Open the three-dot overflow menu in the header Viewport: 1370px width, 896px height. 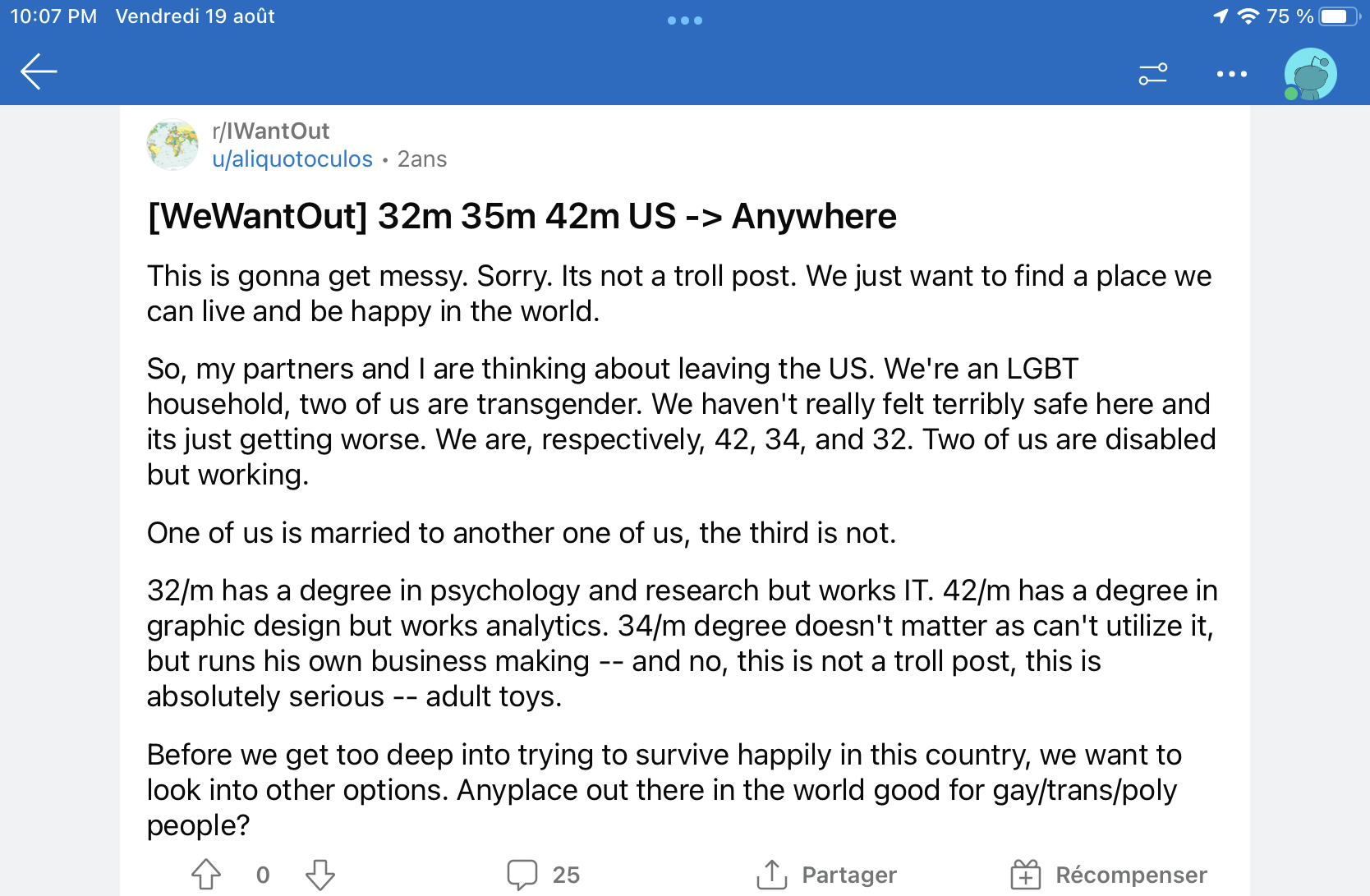pyautogui.click(x=1231, y=74)
